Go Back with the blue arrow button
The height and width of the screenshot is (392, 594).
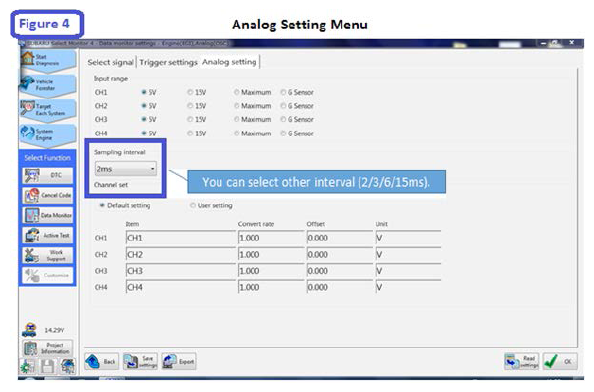[x=102, y=362]
